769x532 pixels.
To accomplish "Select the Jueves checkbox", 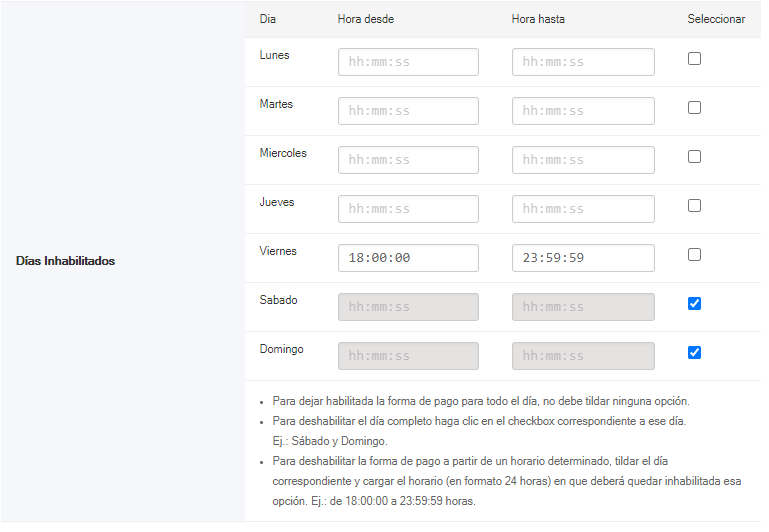I will tap(694, 205).
